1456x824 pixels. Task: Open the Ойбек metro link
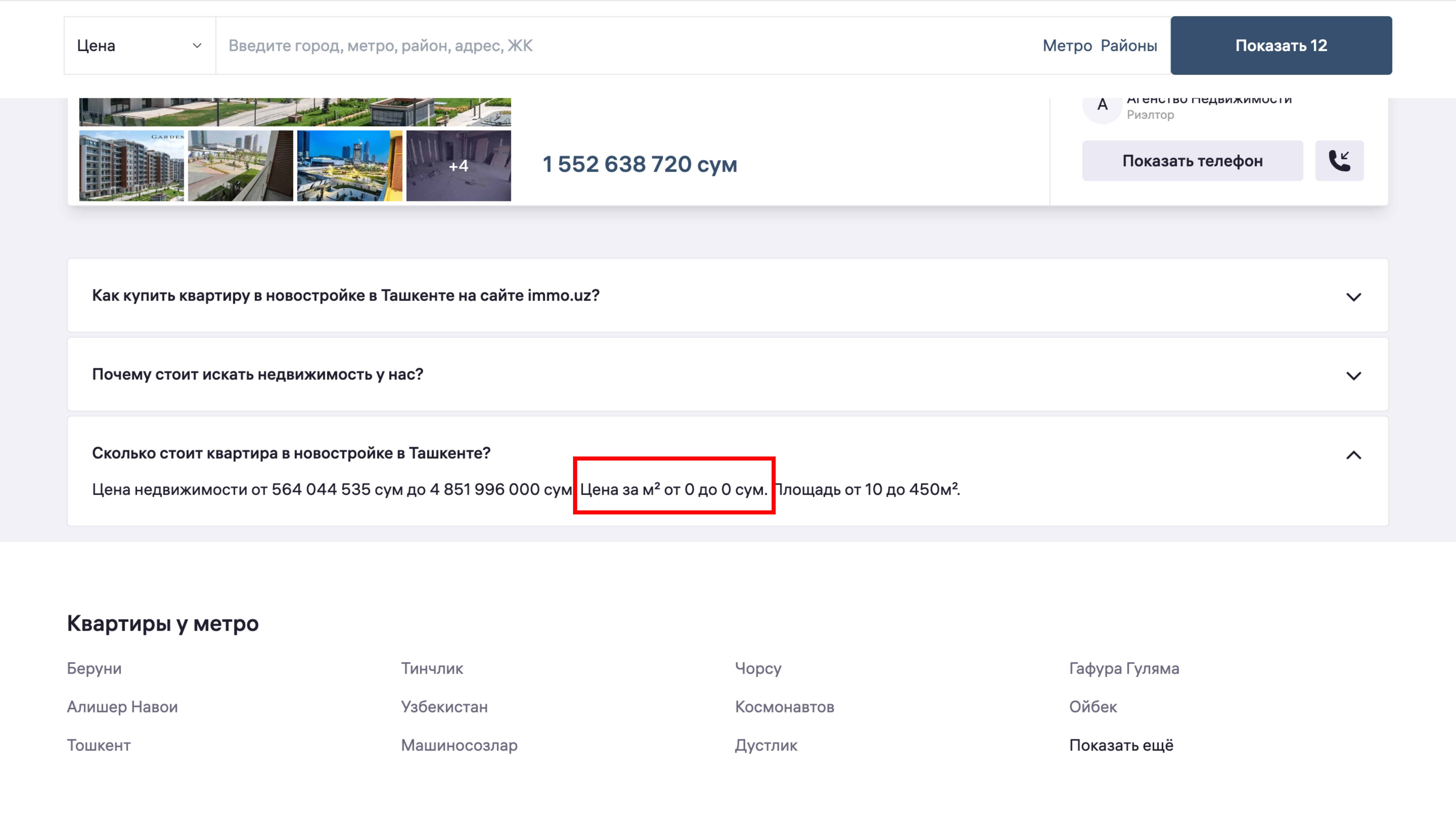(x=1093, y=707)
